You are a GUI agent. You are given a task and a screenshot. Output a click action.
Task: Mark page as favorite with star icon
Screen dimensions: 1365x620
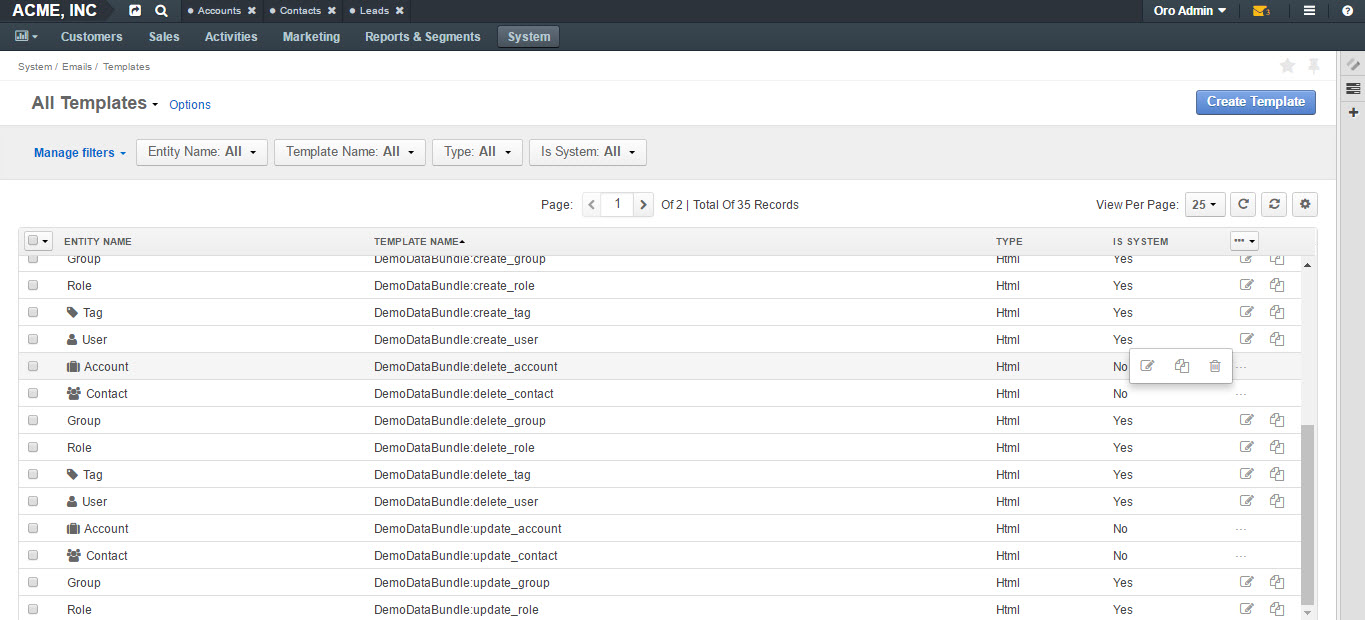point(1287,65)
